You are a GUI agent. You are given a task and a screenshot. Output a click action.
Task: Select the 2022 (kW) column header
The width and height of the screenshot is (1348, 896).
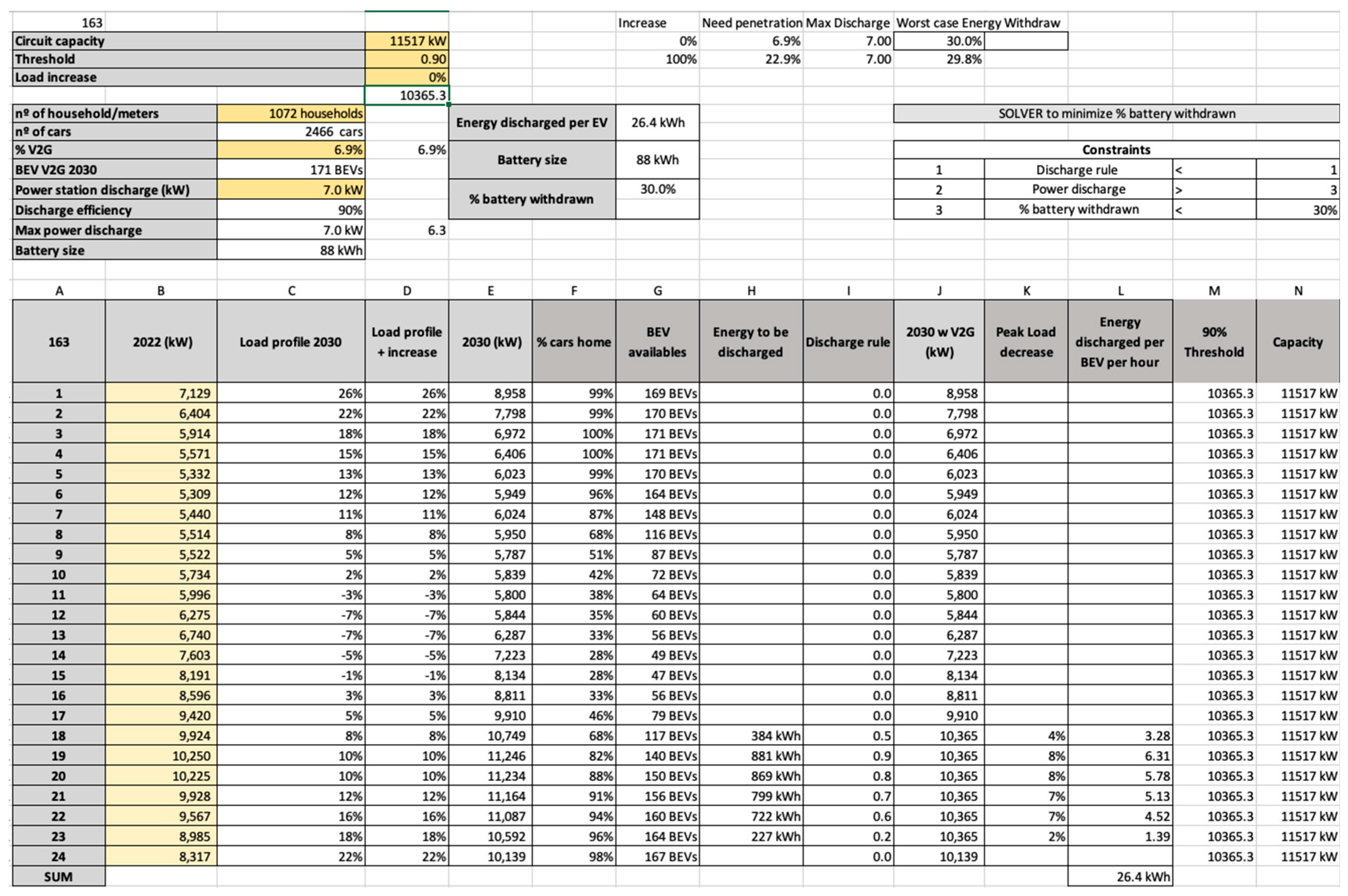click(161, 342)
